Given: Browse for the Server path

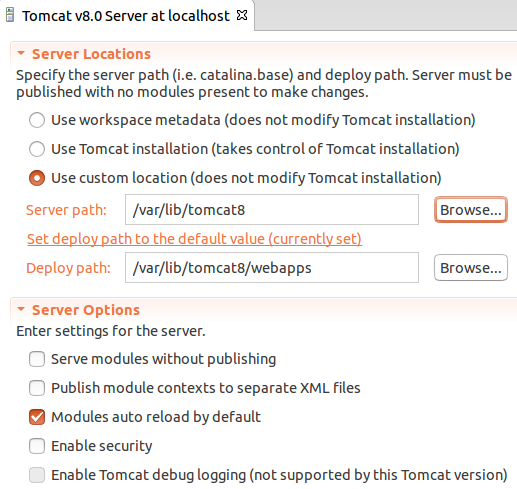Looking at the screenshot, I should pos(471,210).
